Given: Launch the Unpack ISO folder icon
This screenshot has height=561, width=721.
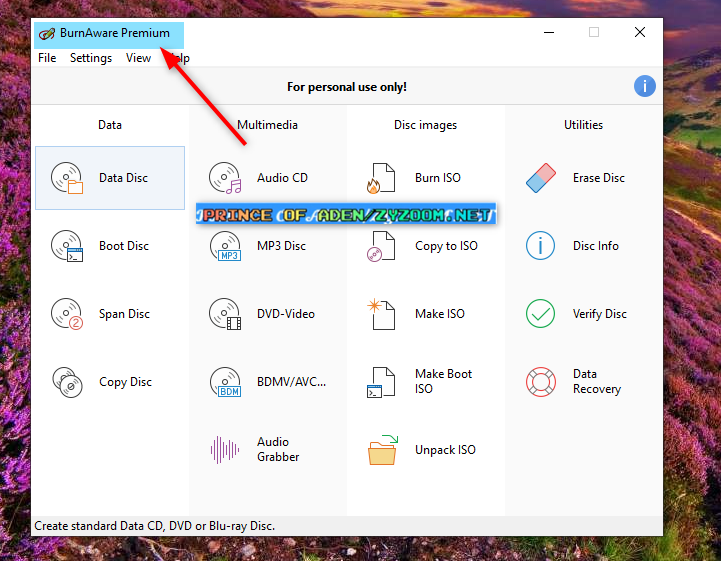Looking at the screenshot, I should tap(383, 450).
